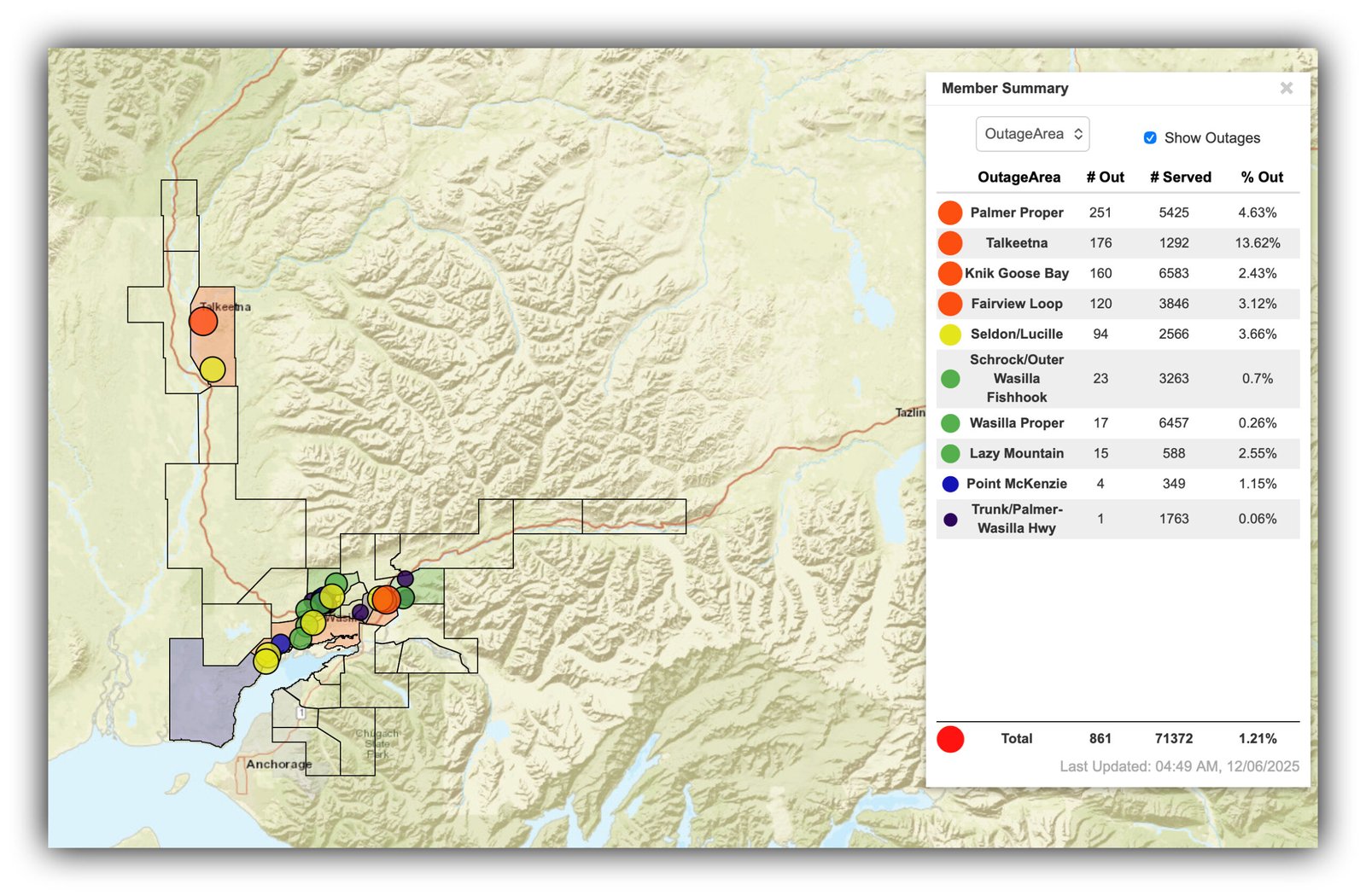Close the Member Summary panel

[x=1286, y=88]
